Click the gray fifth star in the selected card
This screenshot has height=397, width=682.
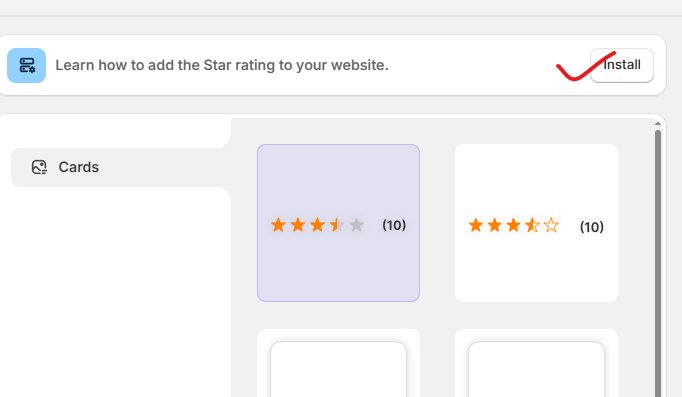[x=357, y=225]
